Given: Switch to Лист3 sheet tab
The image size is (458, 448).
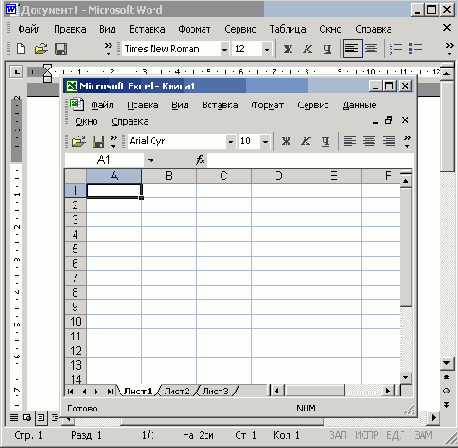Looking at the screenshot, I should point(215,391).
